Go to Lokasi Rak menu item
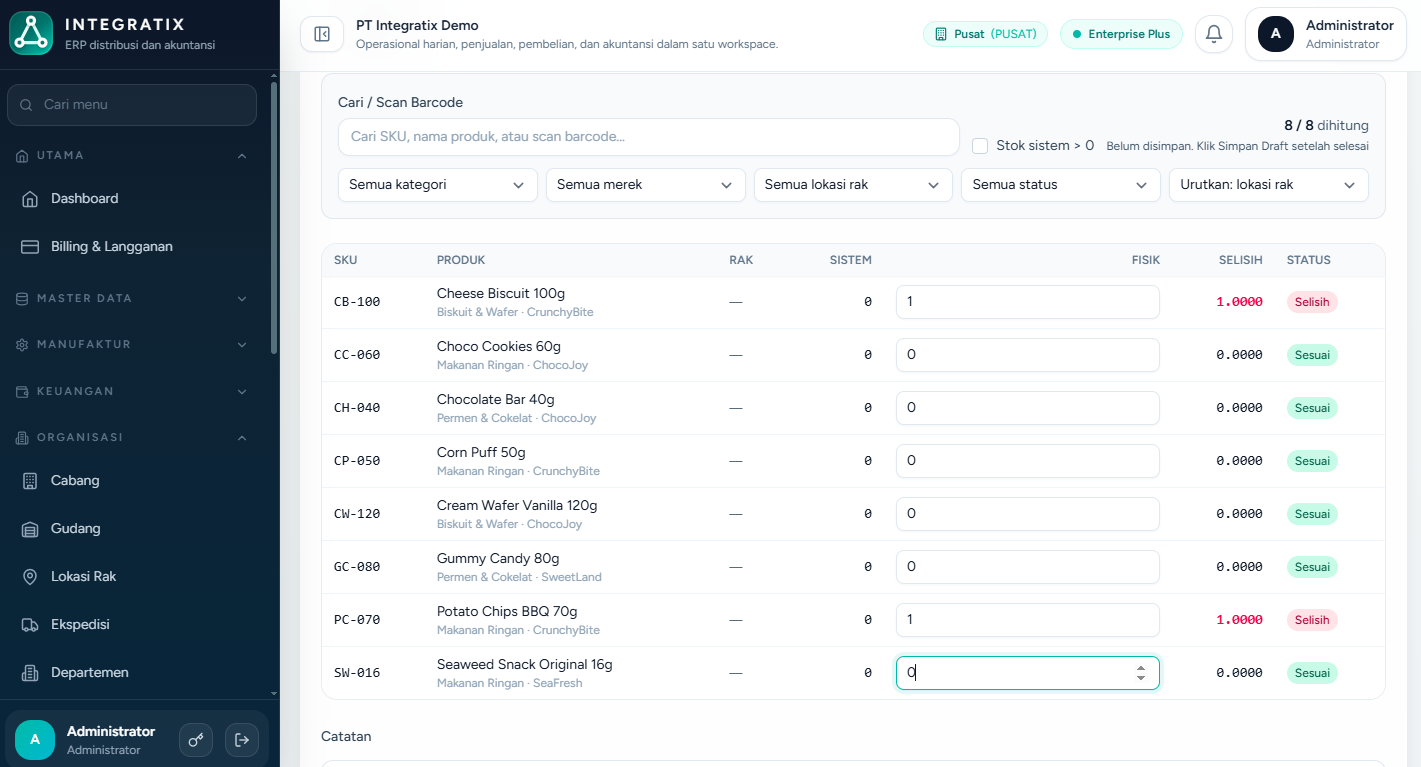This screenshot has width=1421, height=767. coord(132,577)
